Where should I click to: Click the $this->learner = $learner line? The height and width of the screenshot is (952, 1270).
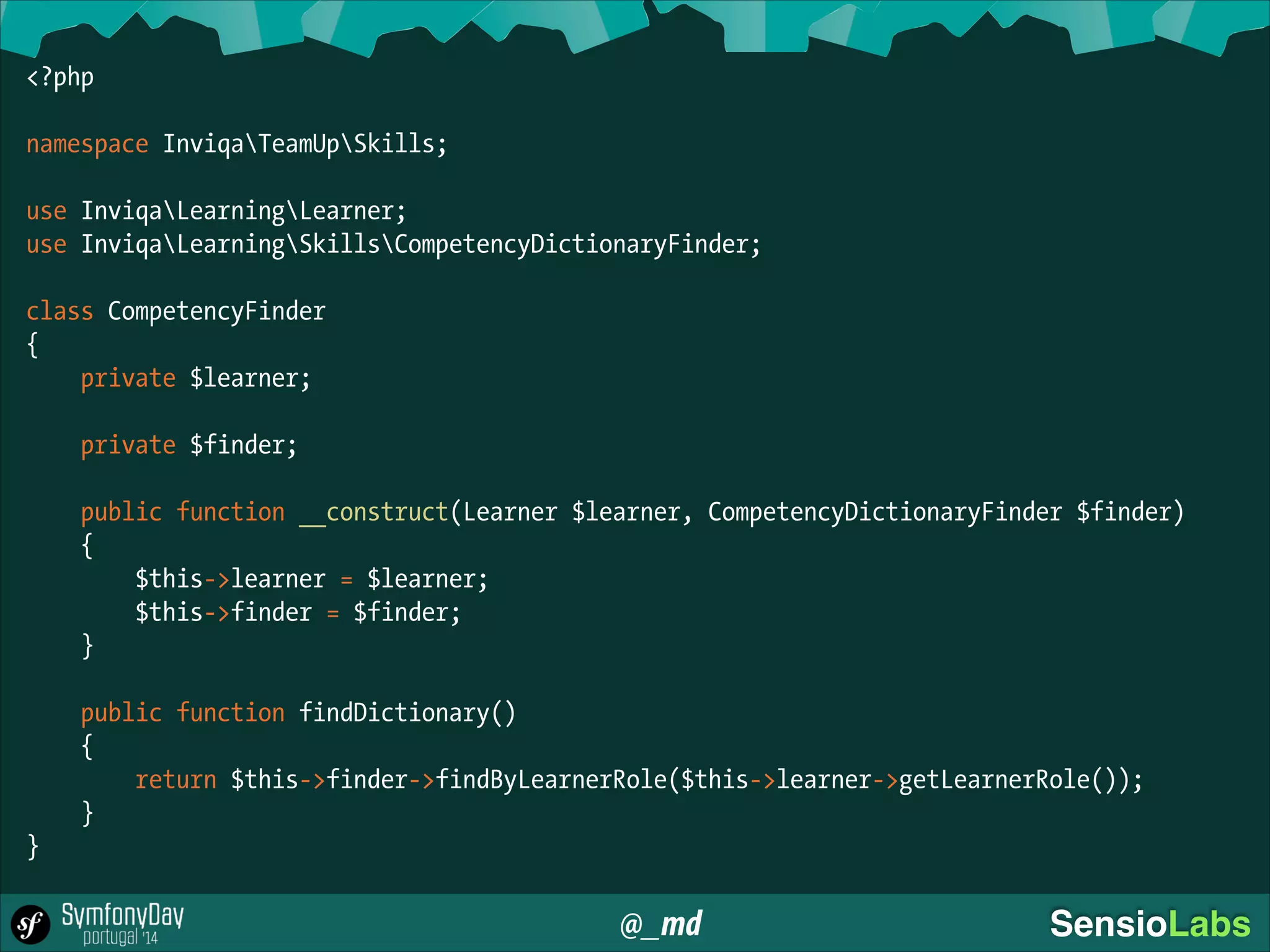click(311, 580)
